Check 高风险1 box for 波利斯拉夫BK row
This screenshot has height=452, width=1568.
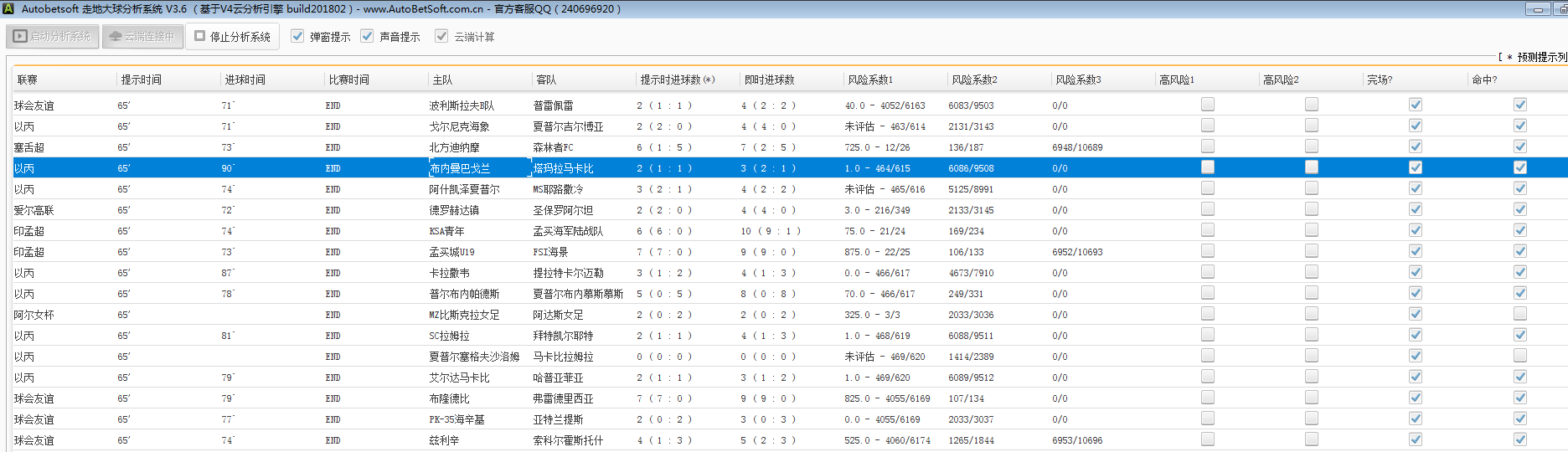pos(1207,105)
